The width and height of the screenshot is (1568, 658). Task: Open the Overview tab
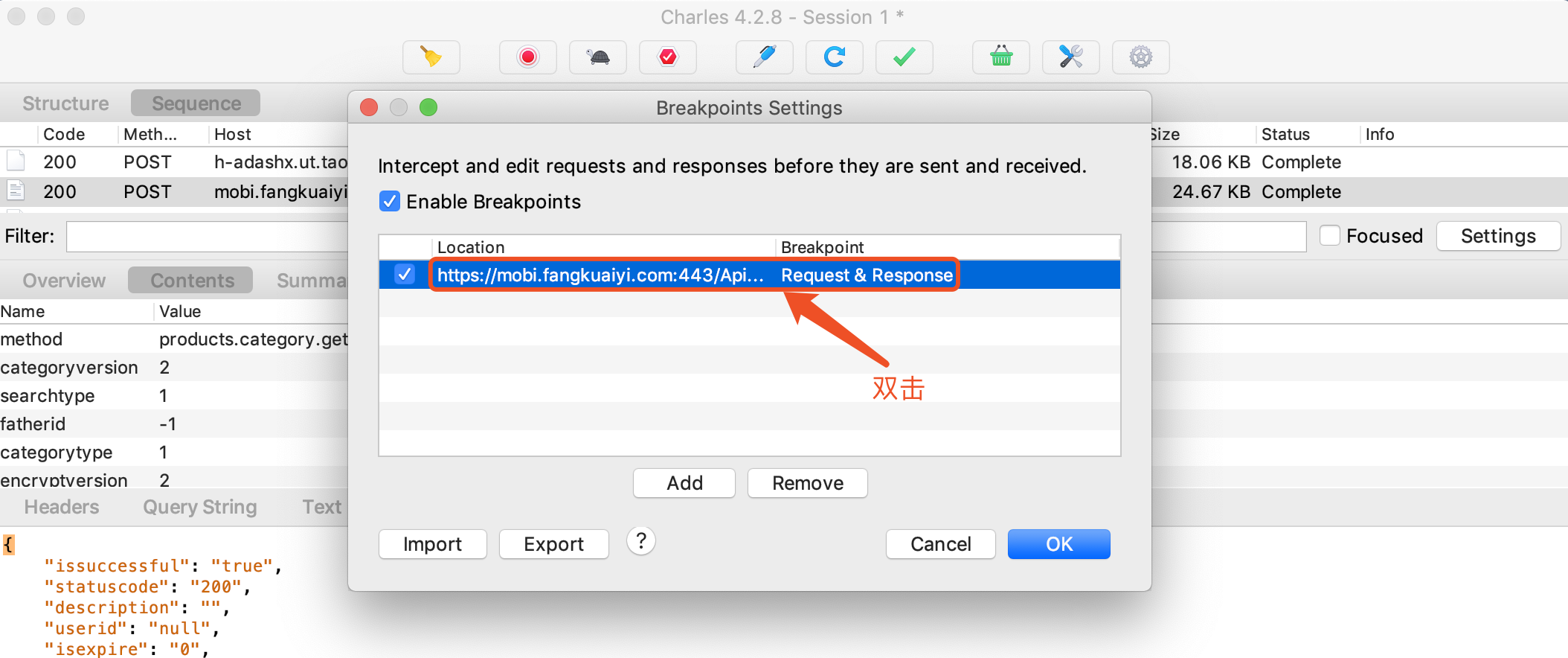tap(64, 281)
